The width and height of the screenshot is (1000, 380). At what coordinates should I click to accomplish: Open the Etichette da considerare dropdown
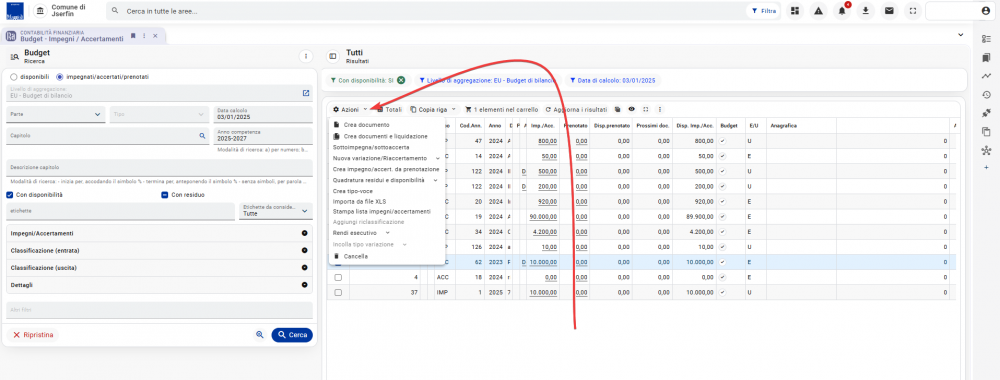(x=276, y=211)
